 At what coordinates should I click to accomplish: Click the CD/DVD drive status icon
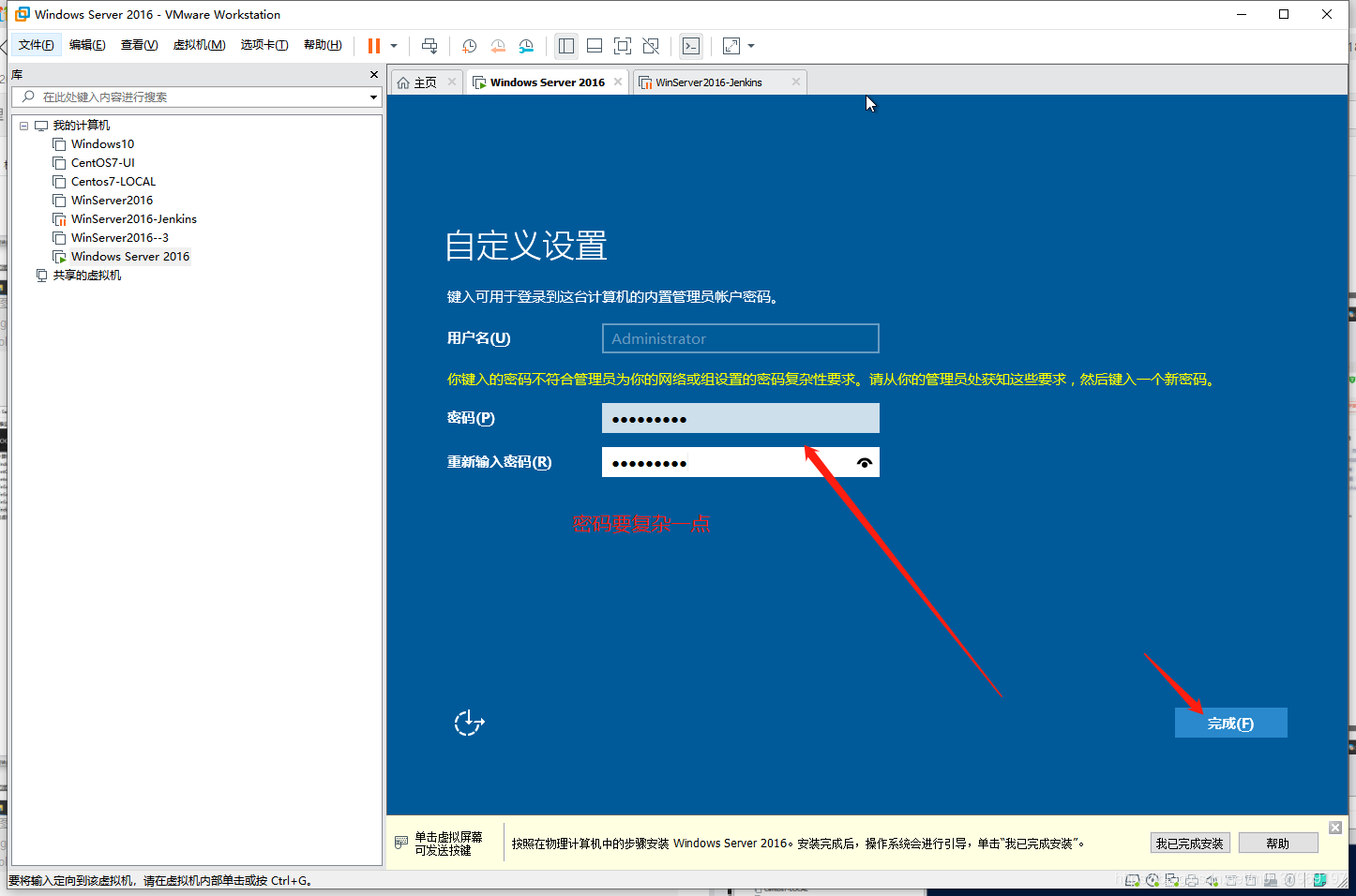[1153, 880]
